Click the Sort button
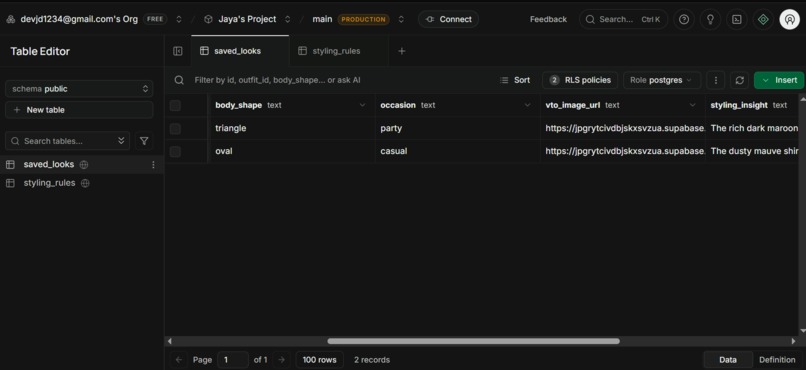Viewport: 806px width, 370px height. point(515,80)
